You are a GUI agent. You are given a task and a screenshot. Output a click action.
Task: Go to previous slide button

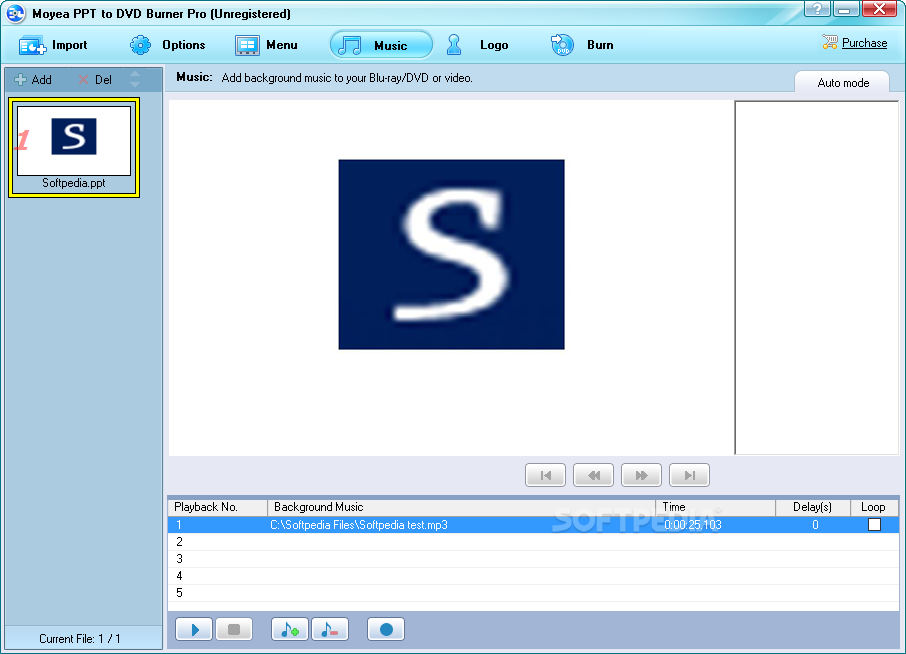[593, 475]
